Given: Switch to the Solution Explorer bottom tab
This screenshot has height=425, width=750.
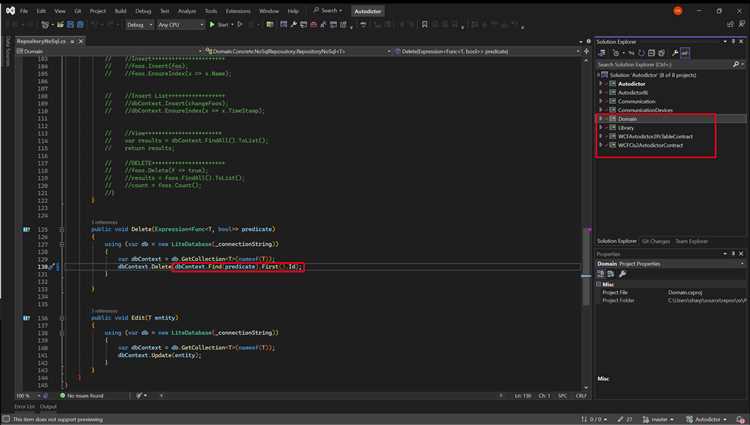Looking at the screenshot, I should tap(617, 241).
